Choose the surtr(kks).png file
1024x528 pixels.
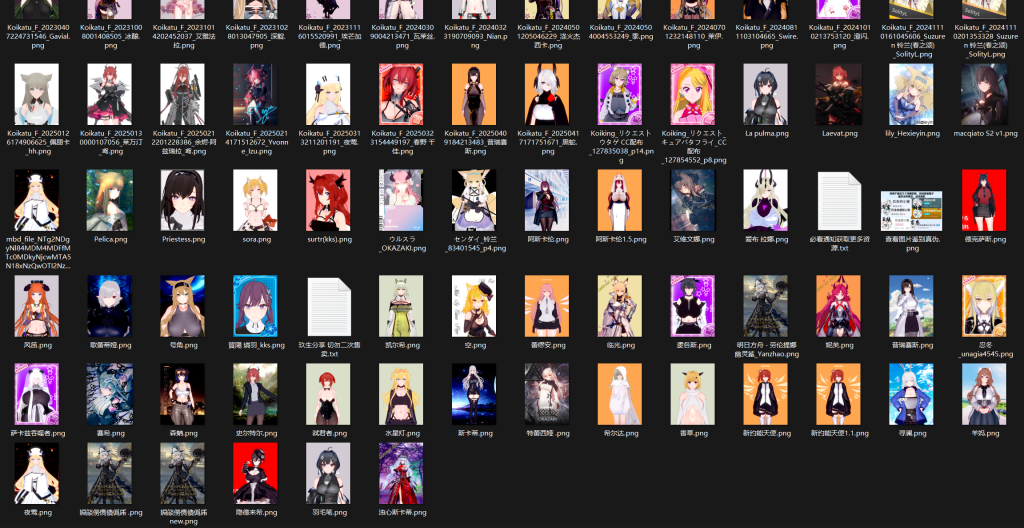(x=328, y=200)
